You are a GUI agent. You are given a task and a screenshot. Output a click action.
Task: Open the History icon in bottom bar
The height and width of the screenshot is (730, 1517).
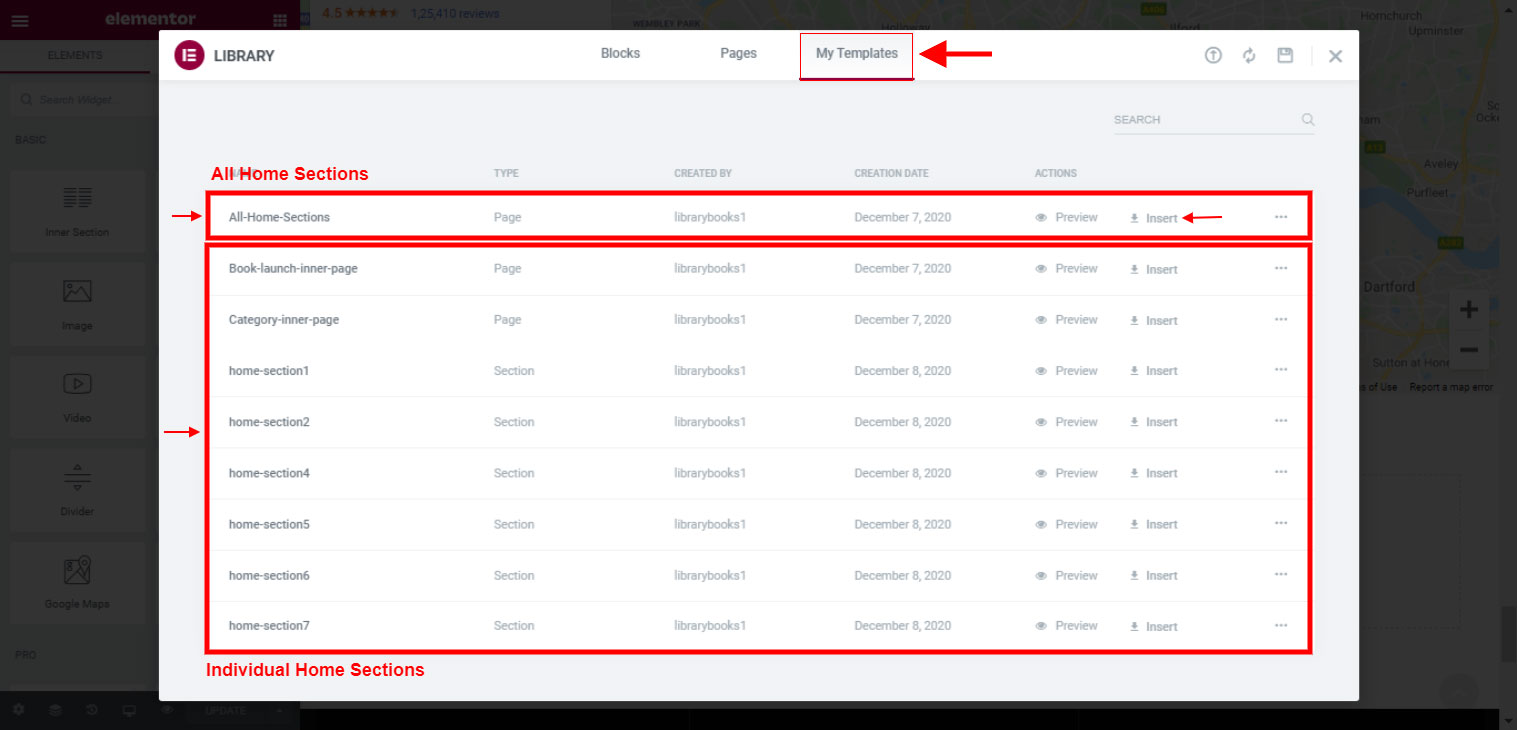click(92, 710)
